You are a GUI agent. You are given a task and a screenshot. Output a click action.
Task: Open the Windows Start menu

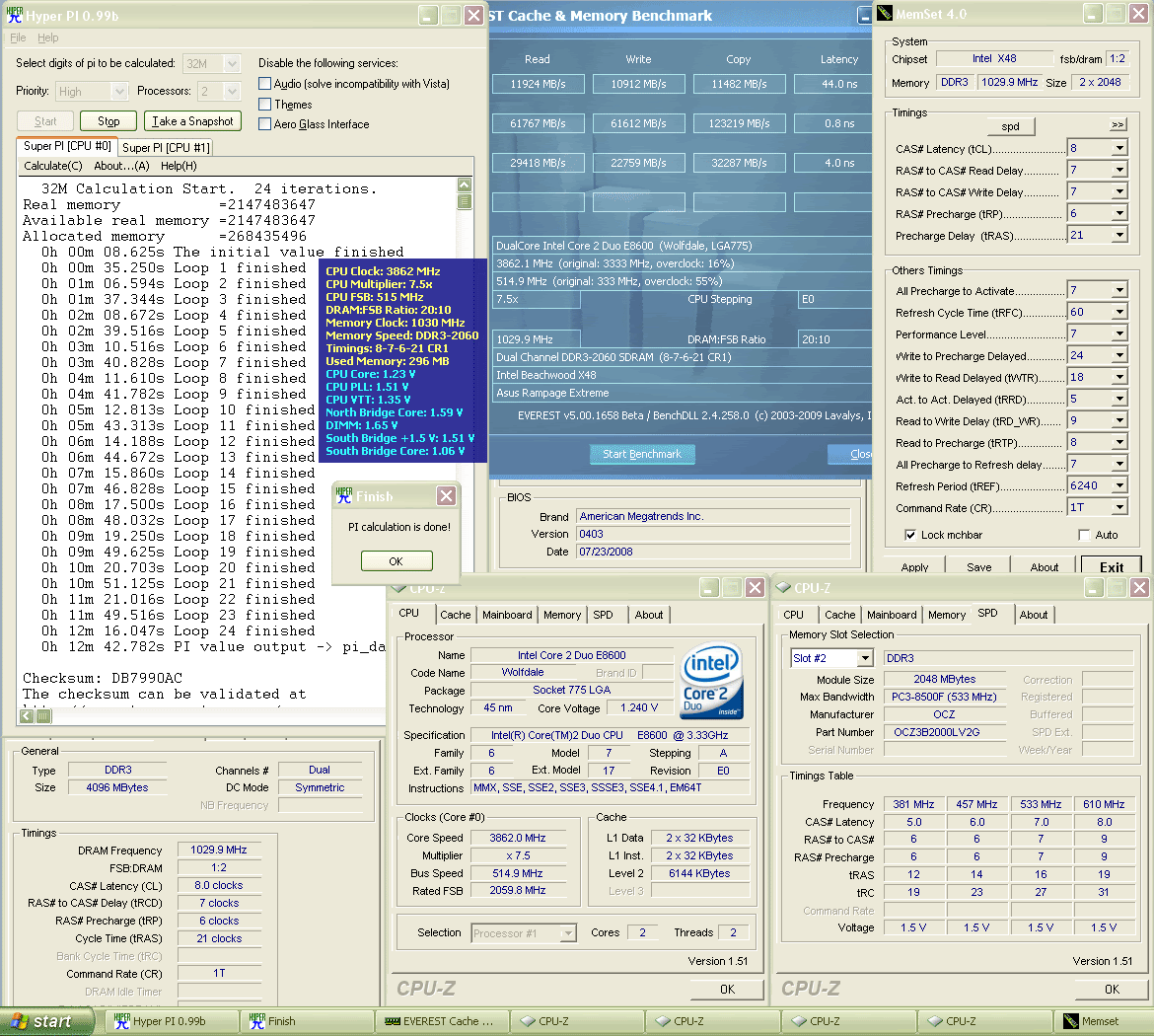tap(48, 1021)
